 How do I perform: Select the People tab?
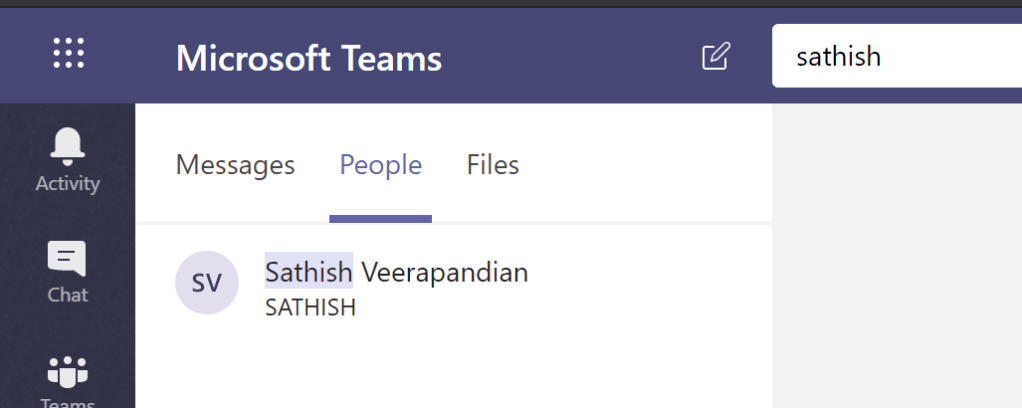(x=380, y=165)
